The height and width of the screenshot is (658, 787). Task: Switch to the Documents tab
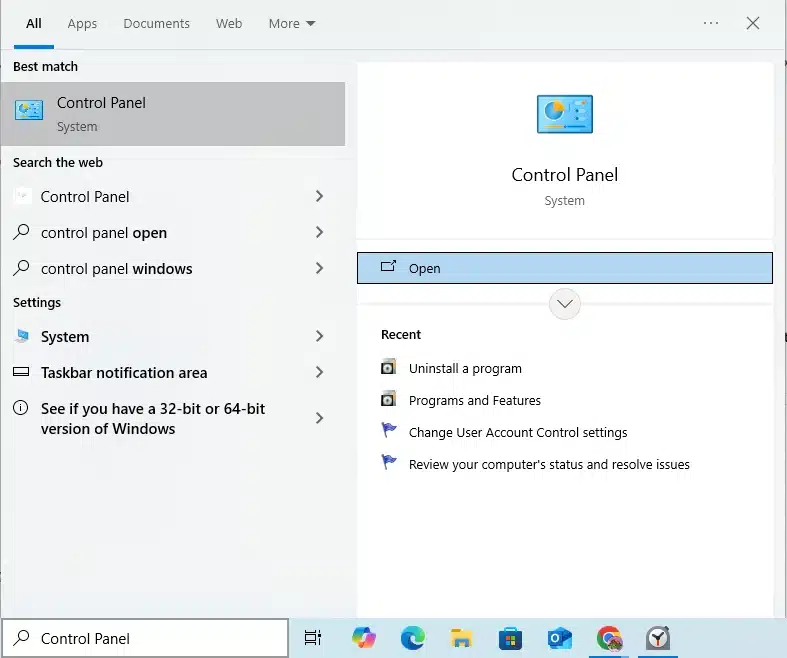[156, 23]
